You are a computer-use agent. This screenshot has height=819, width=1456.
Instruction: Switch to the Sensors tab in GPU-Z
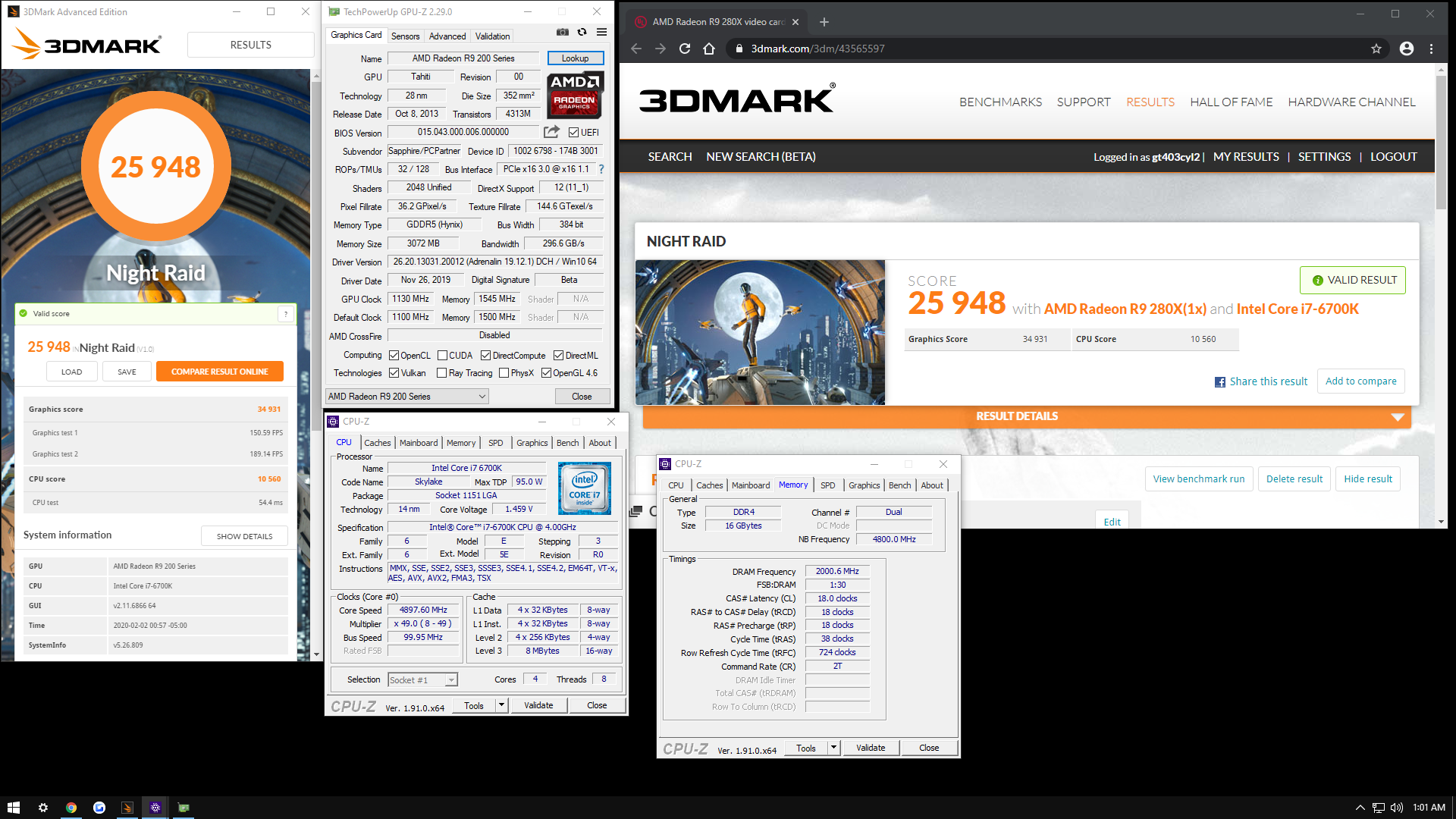[x=405, y=36]
